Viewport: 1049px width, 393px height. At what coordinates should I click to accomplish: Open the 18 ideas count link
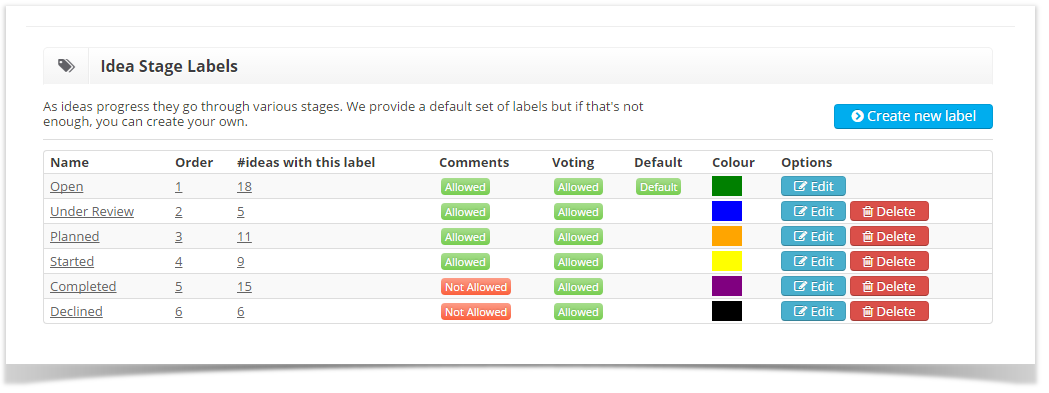pyautogui.click(x=244, y=187)
